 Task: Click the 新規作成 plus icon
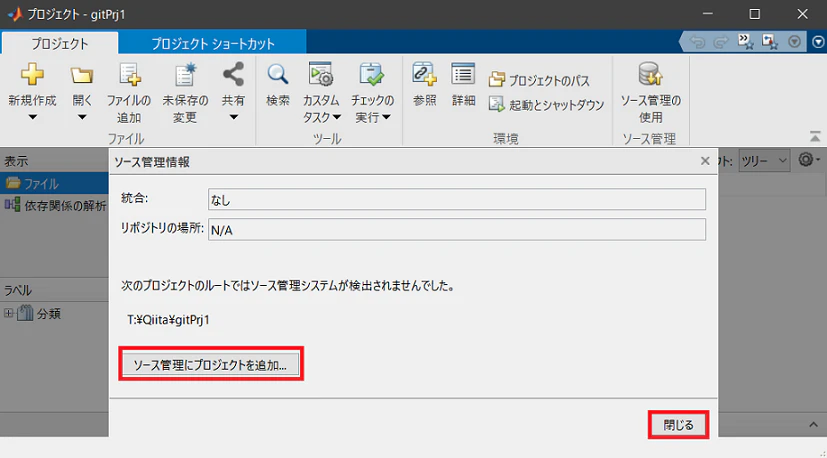tap(32, 74)
